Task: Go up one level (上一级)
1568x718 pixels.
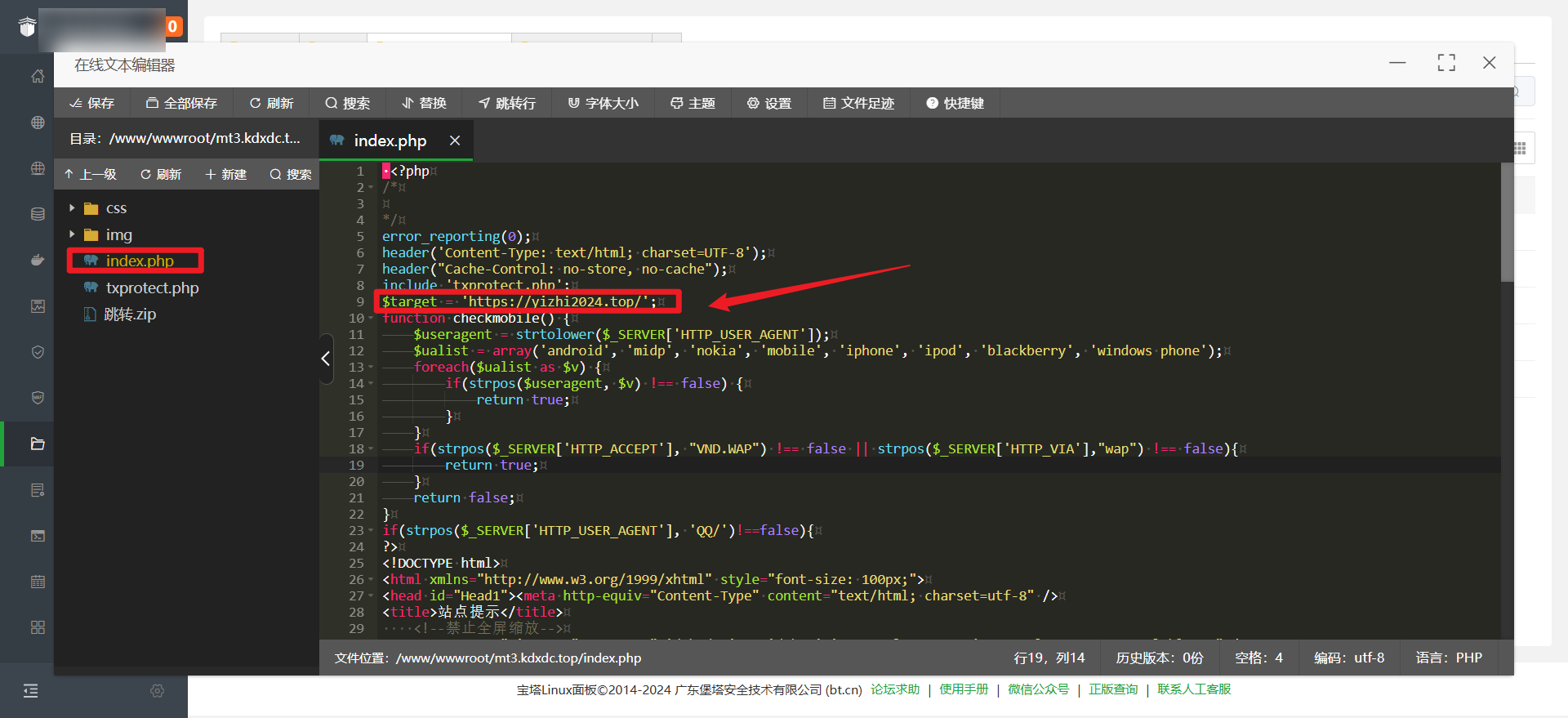Action: click(x=91, y=174)
